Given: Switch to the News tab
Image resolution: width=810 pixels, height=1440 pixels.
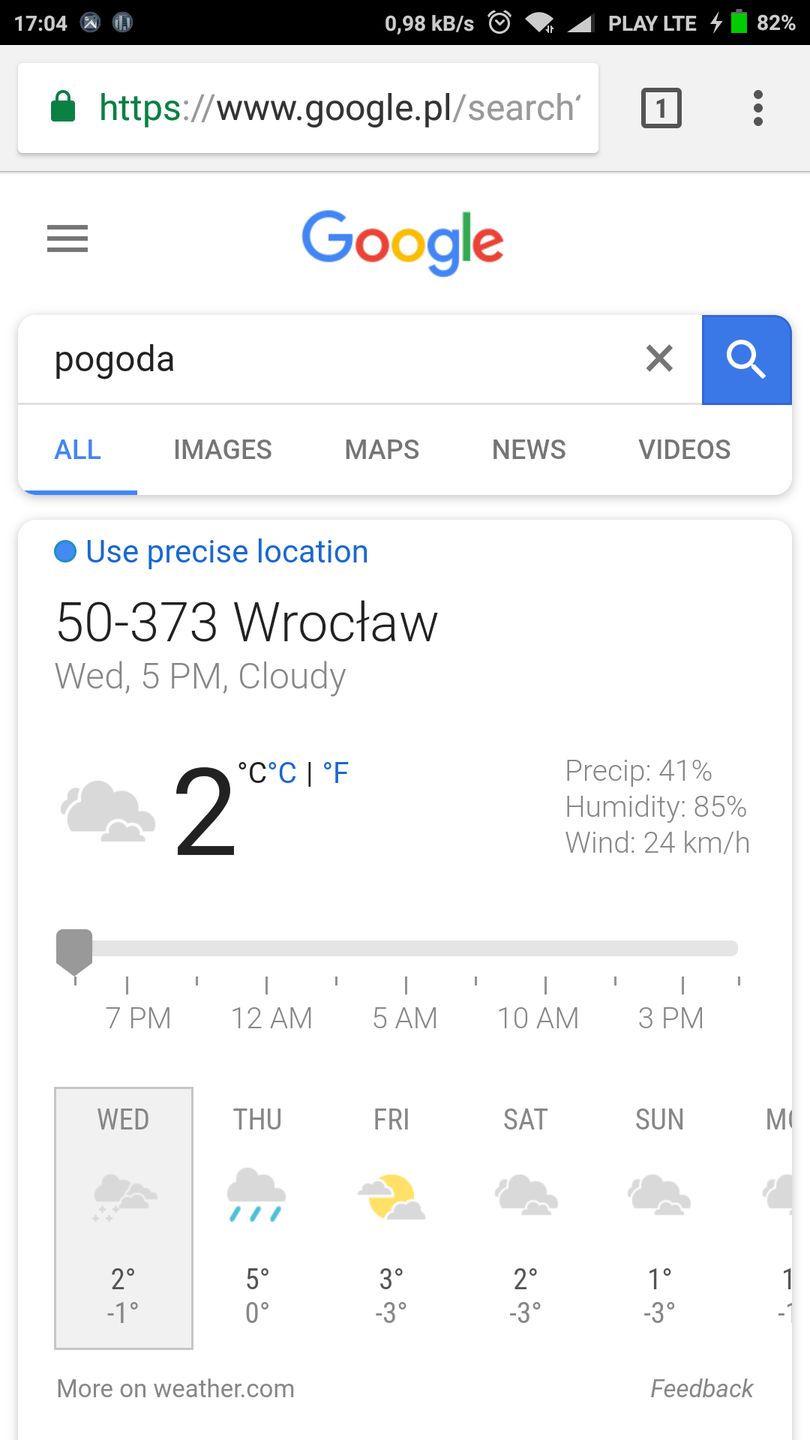Looking at the screenshot, I should click(528, 450).
